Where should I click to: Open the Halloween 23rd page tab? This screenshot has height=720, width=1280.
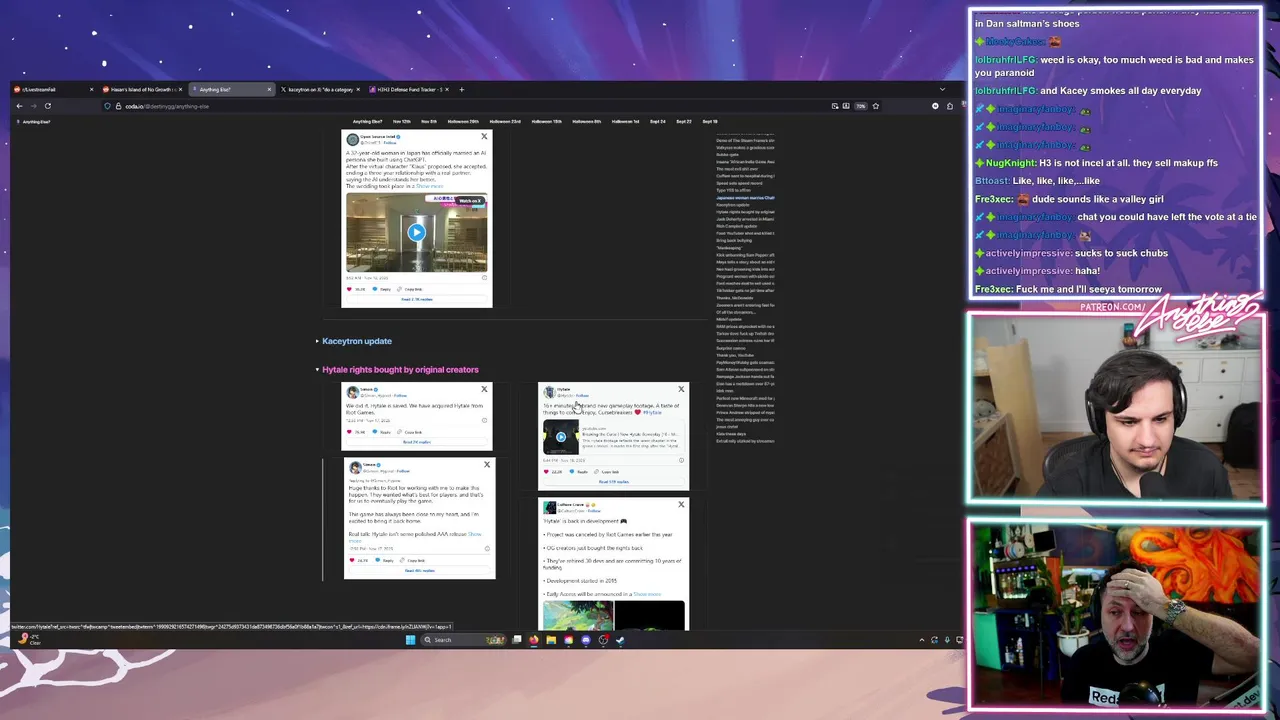(x=505, y=121)
